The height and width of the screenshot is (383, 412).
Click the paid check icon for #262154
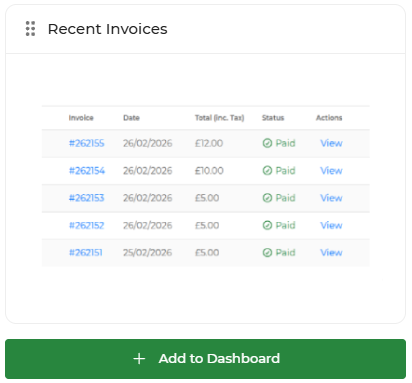click(267, 171)
